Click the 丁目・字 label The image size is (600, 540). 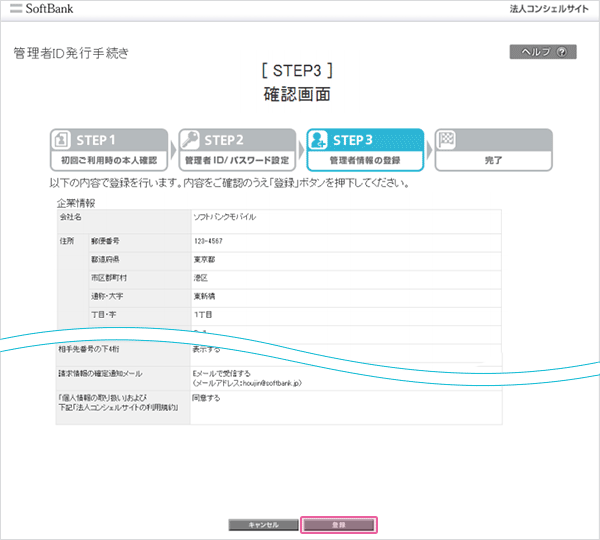(103, 315)
